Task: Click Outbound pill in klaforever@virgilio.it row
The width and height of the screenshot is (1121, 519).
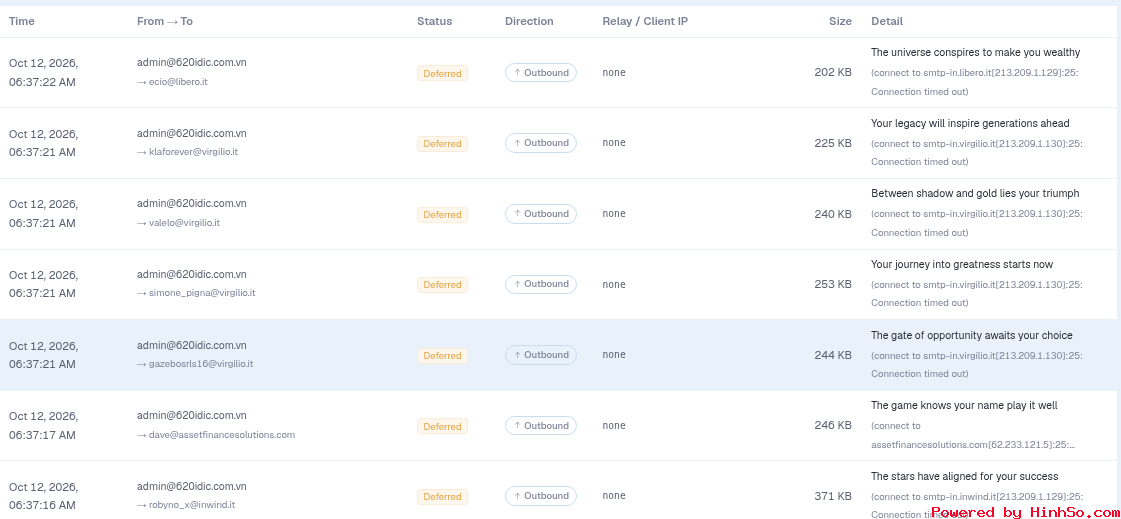Action: (541, 143)
